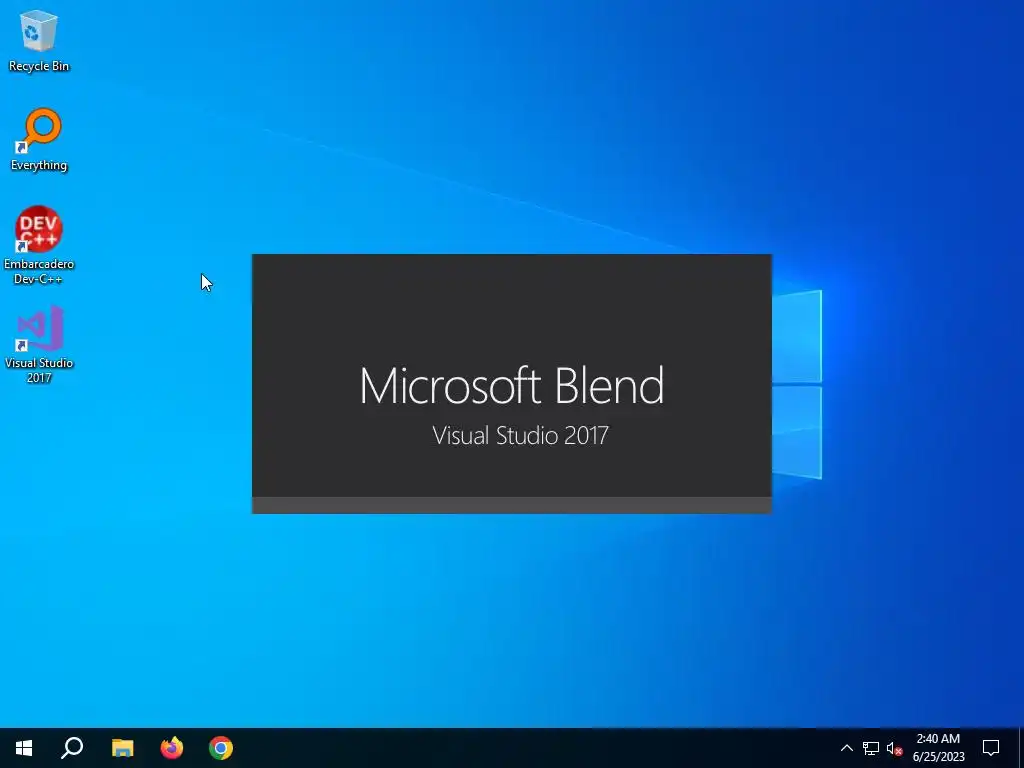Image resolution: width=1024 pixels, height=768 pixels.
Task: Open the notification Action Center
Action: coord(991,748)
